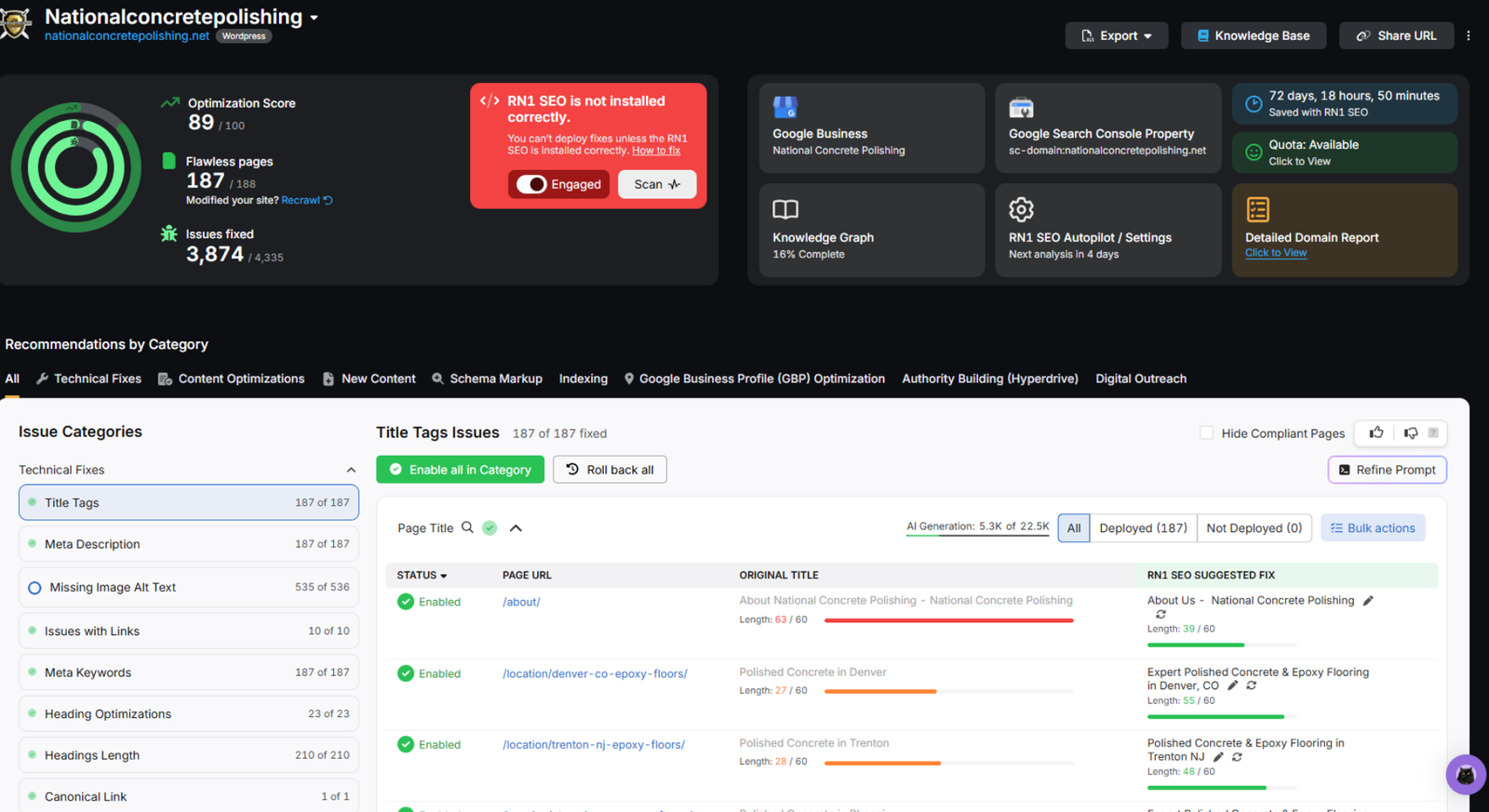This screenshot has width=1489, height=812.
Task: Filter by Not Deployed (0)
Action: [1254, 528]
